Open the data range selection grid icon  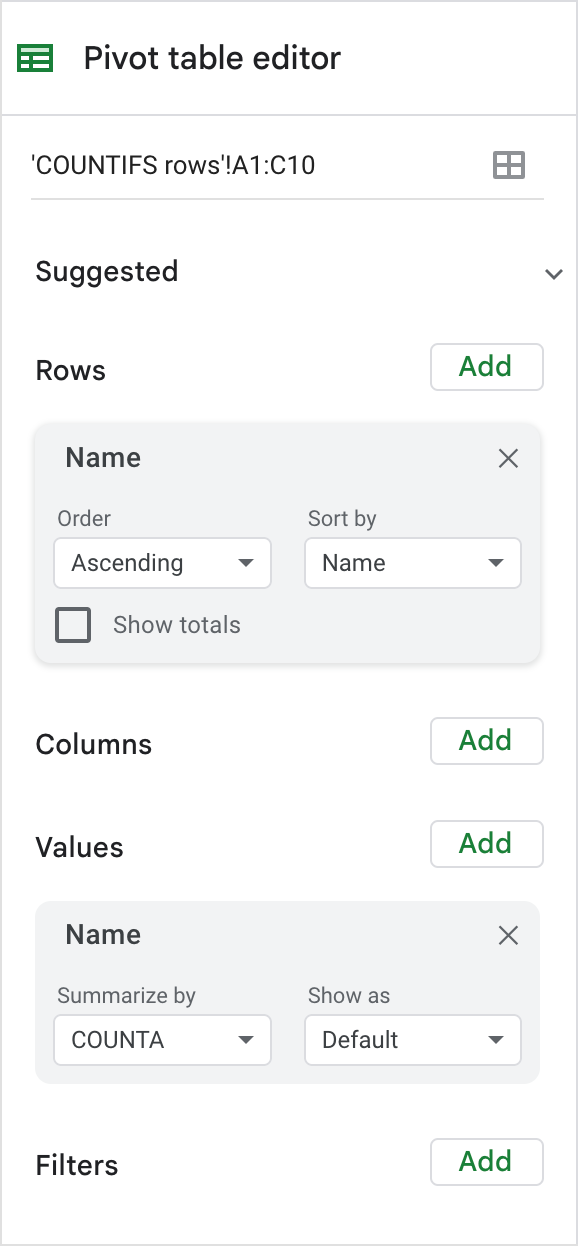point(510,165)
